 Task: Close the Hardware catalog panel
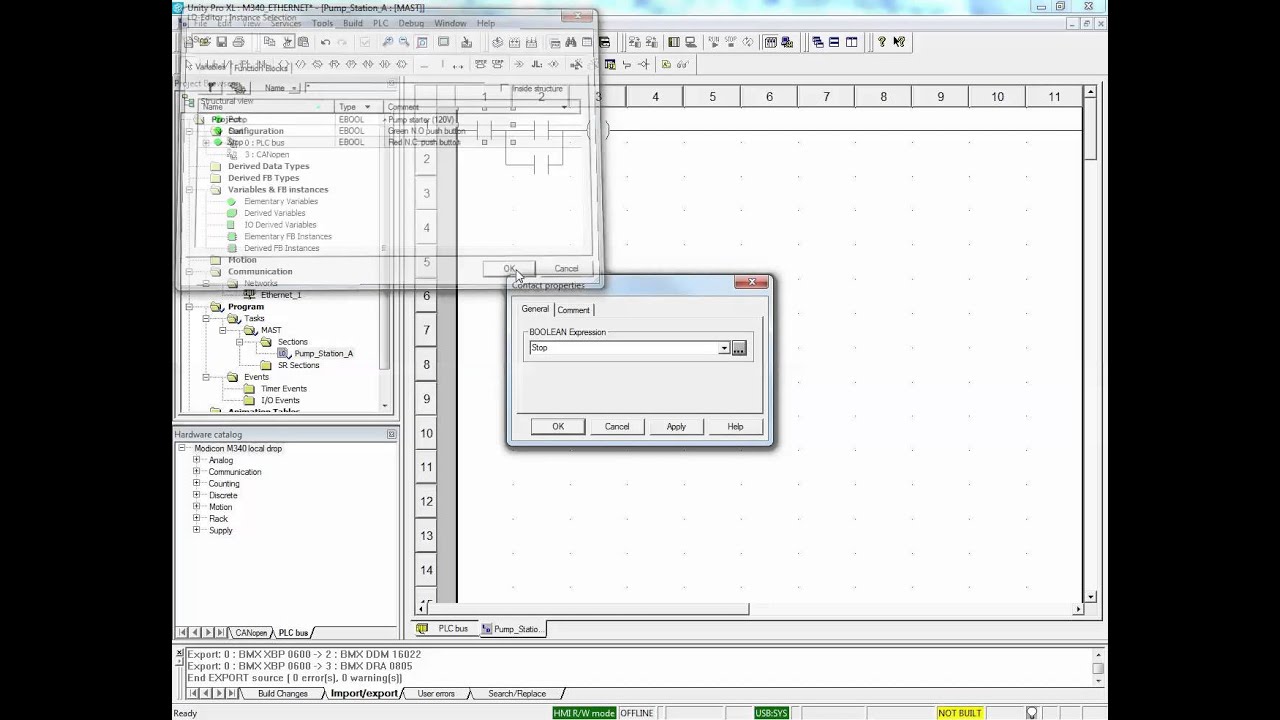[391, 434]
